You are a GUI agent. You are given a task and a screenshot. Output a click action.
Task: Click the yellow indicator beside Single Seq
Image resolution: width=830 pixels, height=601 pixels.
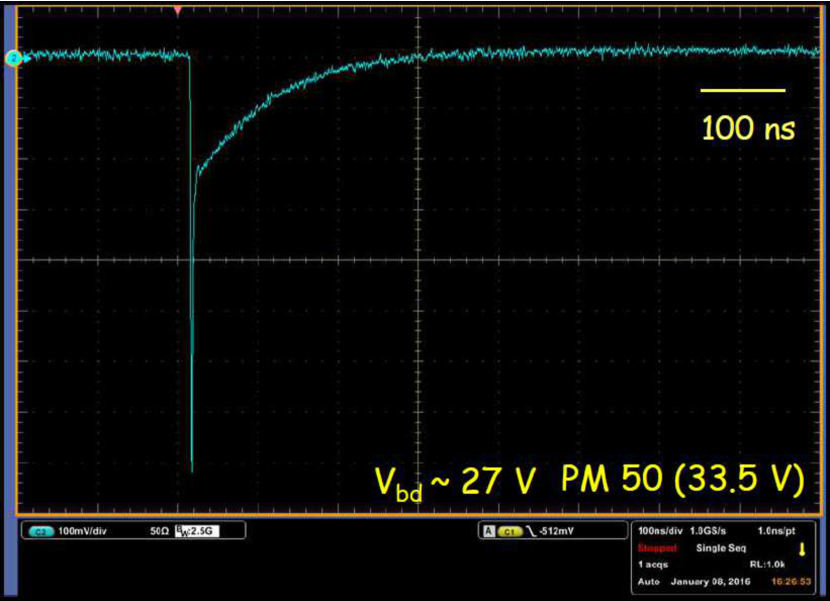pos(802,550)
